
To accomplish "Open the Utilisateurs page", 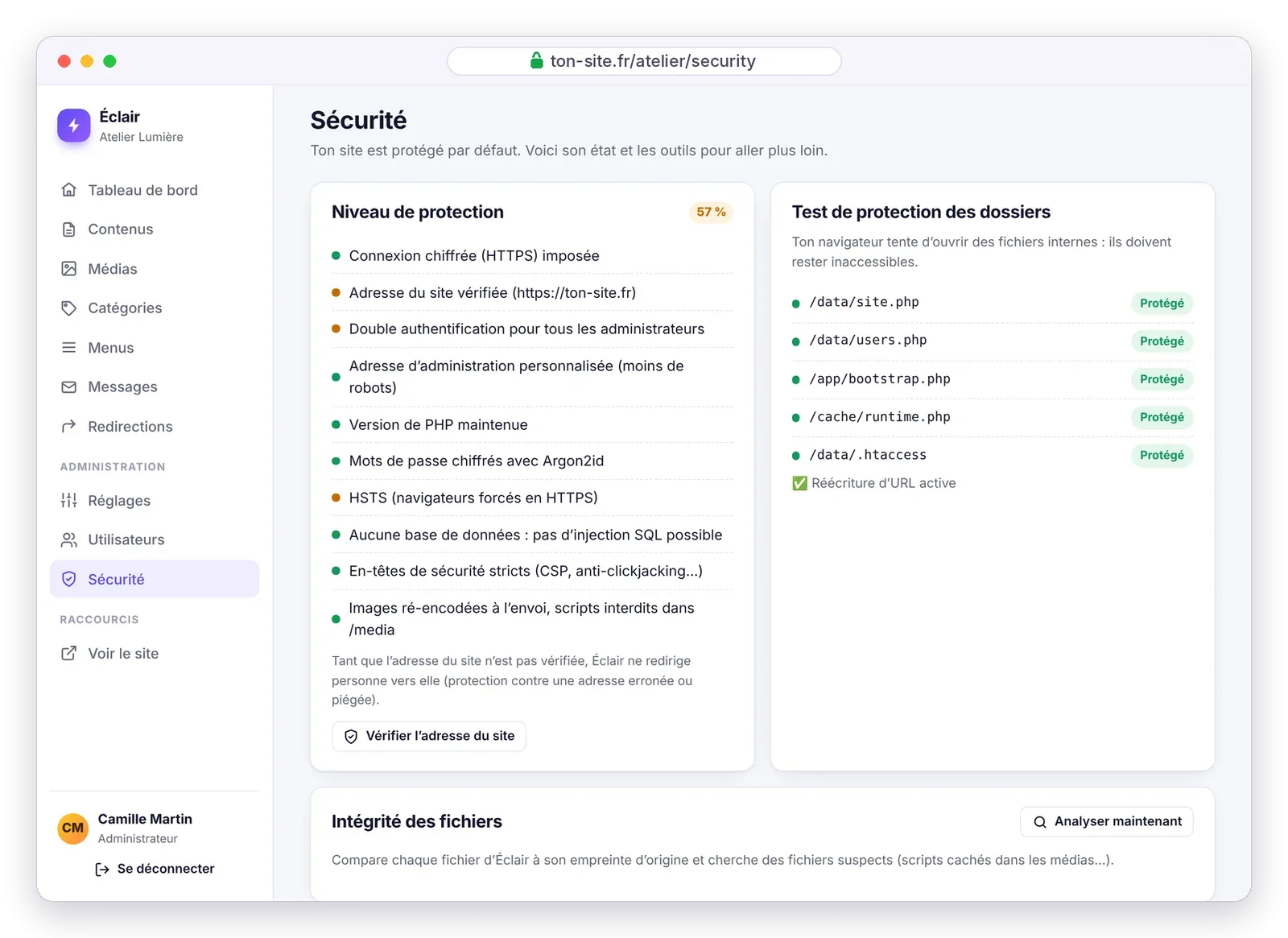I will click(x=155, y=539).
